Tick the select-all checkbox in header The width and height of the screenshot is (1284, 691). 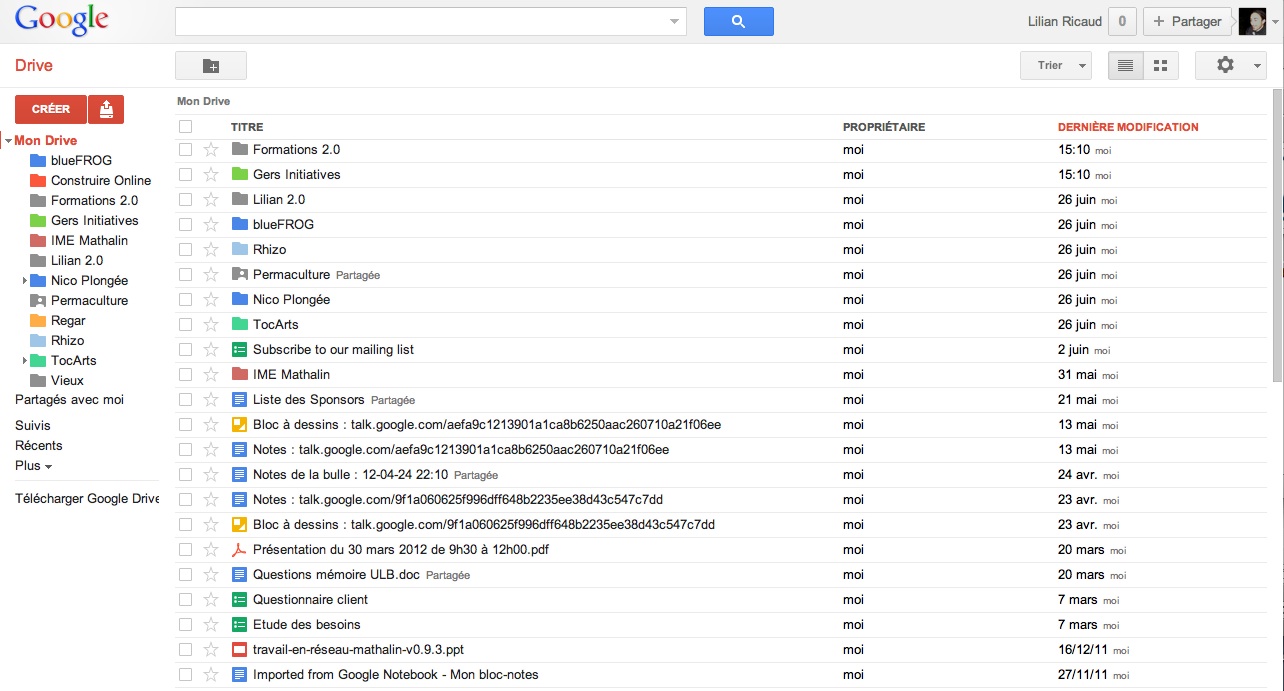click(185, 127)
